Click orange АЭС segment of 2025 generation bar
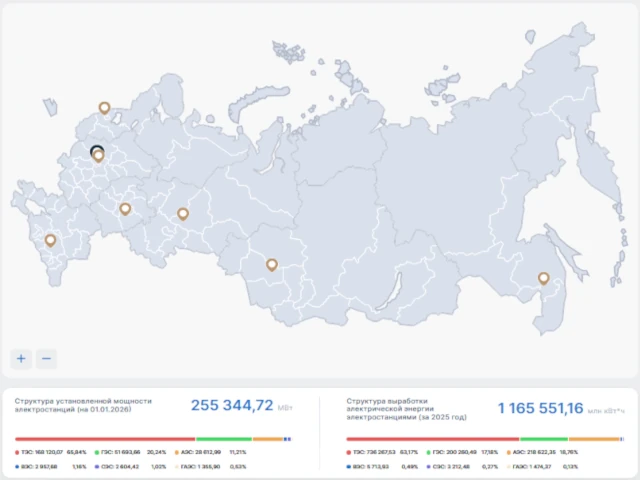Image resolution: width=640 pixels, height=480 pixels. click(x=594, y=439)
